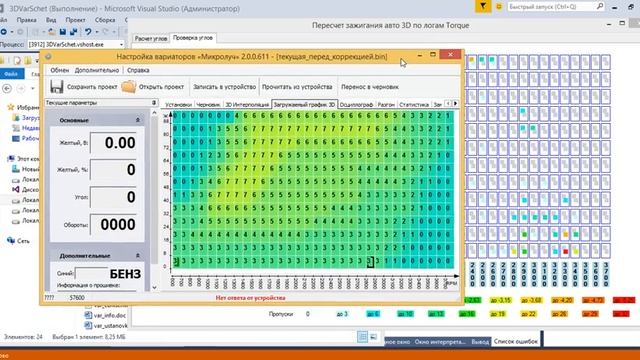Click the Undo arrow in Visual Studio toolbar
This screenshot has height=360, width=640.
click(x=87, y=31)
